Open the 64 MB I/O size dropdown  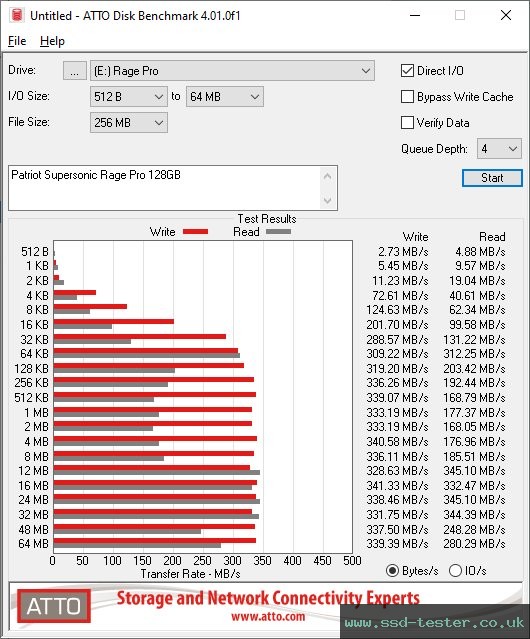tap(225, 97)
